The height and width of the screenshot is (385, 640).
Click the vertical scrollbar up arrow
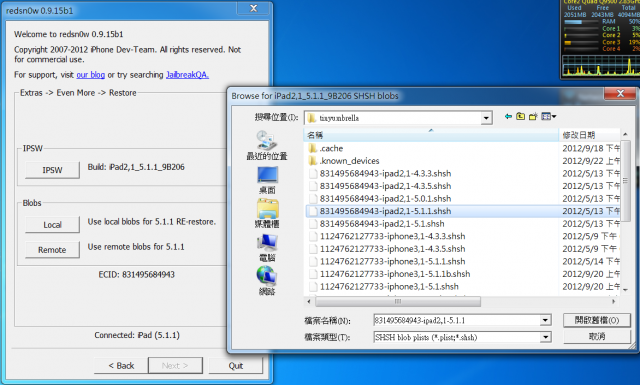(625, 134)
